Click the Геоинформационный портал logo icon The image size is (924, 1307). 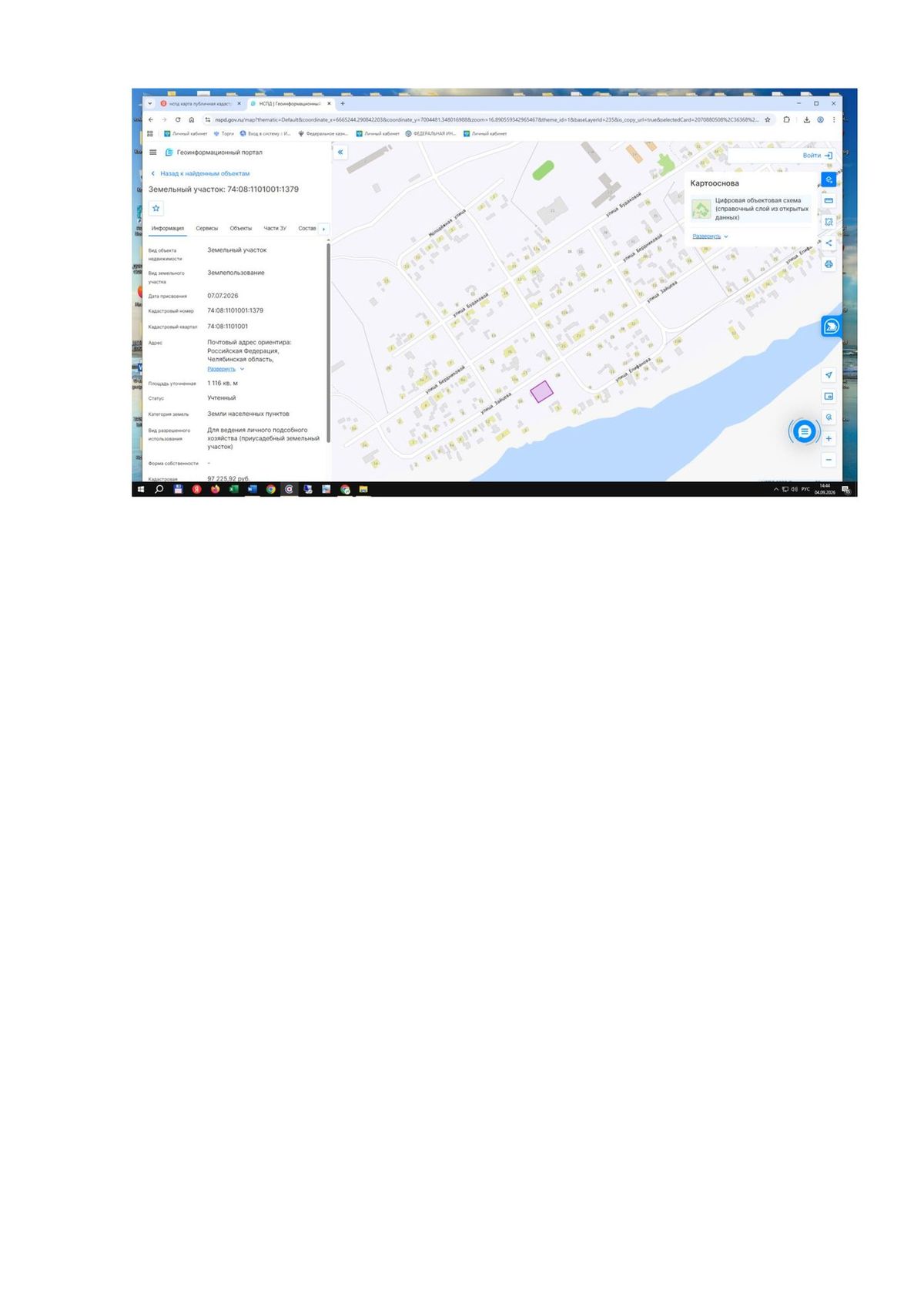(169, 152)
